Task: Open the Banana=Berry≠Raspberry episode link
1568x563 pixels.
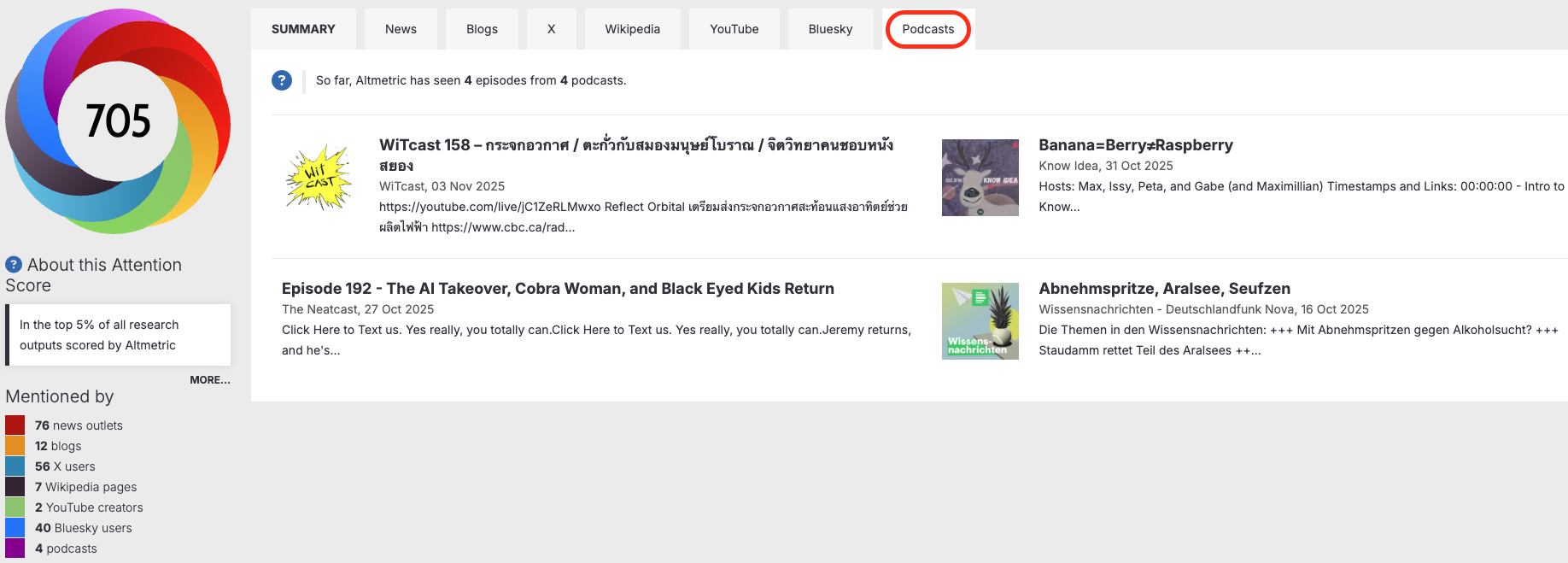Action: point(1135,145)
